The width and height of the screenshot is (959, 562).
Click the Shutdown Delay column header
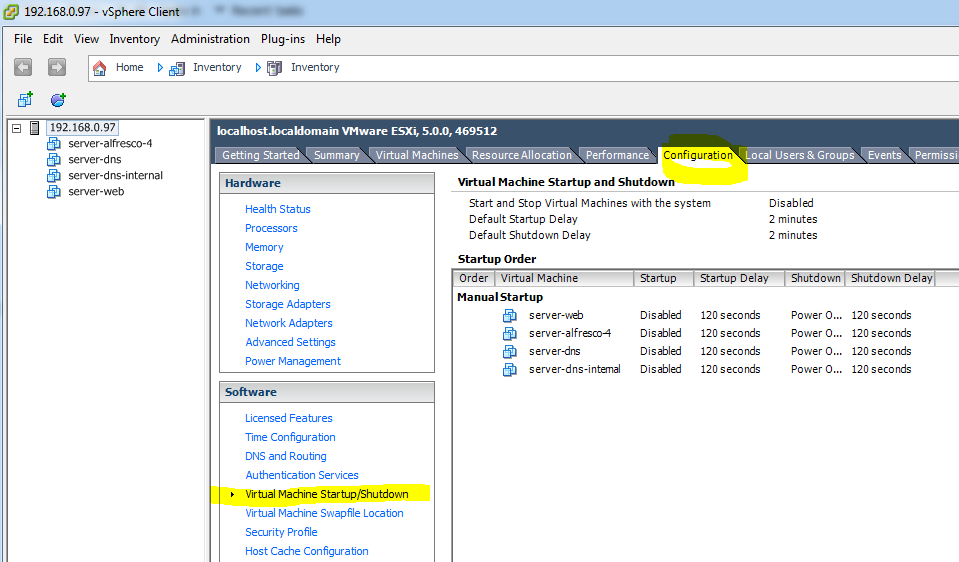click(890, 278)
